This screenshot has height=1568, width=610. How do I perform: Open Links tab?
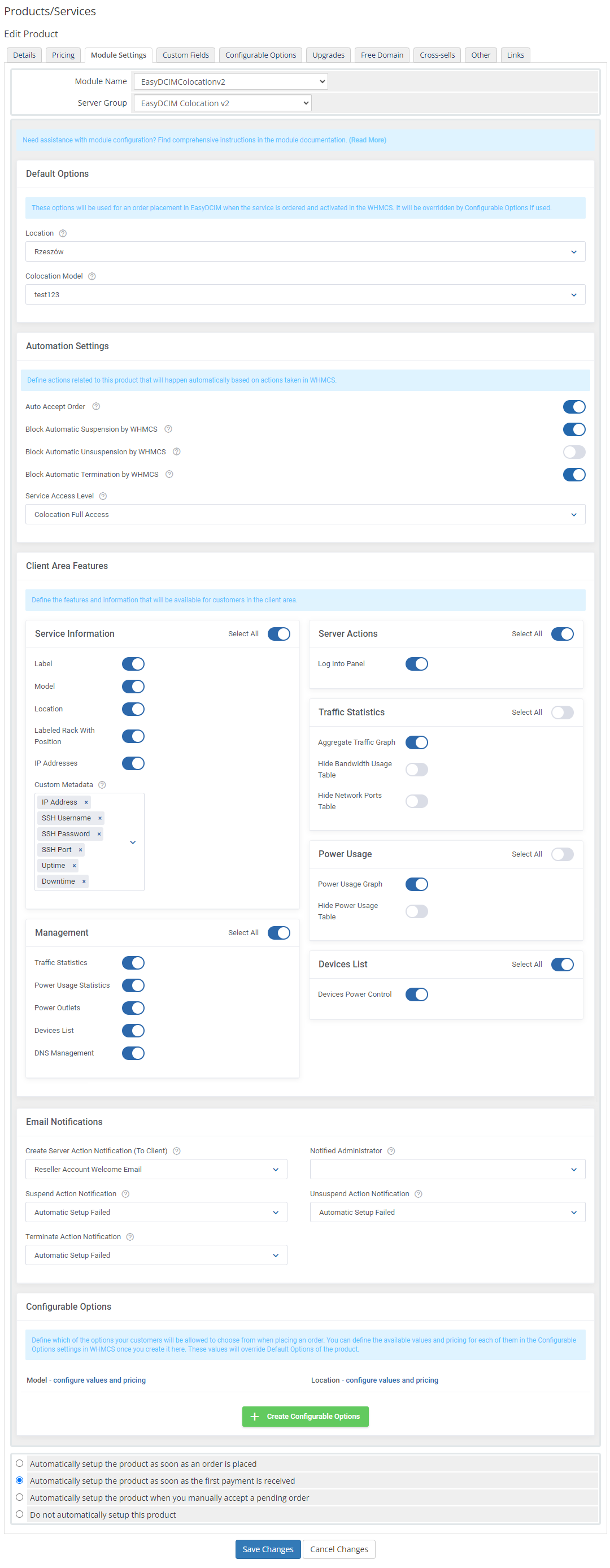point(515,55)
